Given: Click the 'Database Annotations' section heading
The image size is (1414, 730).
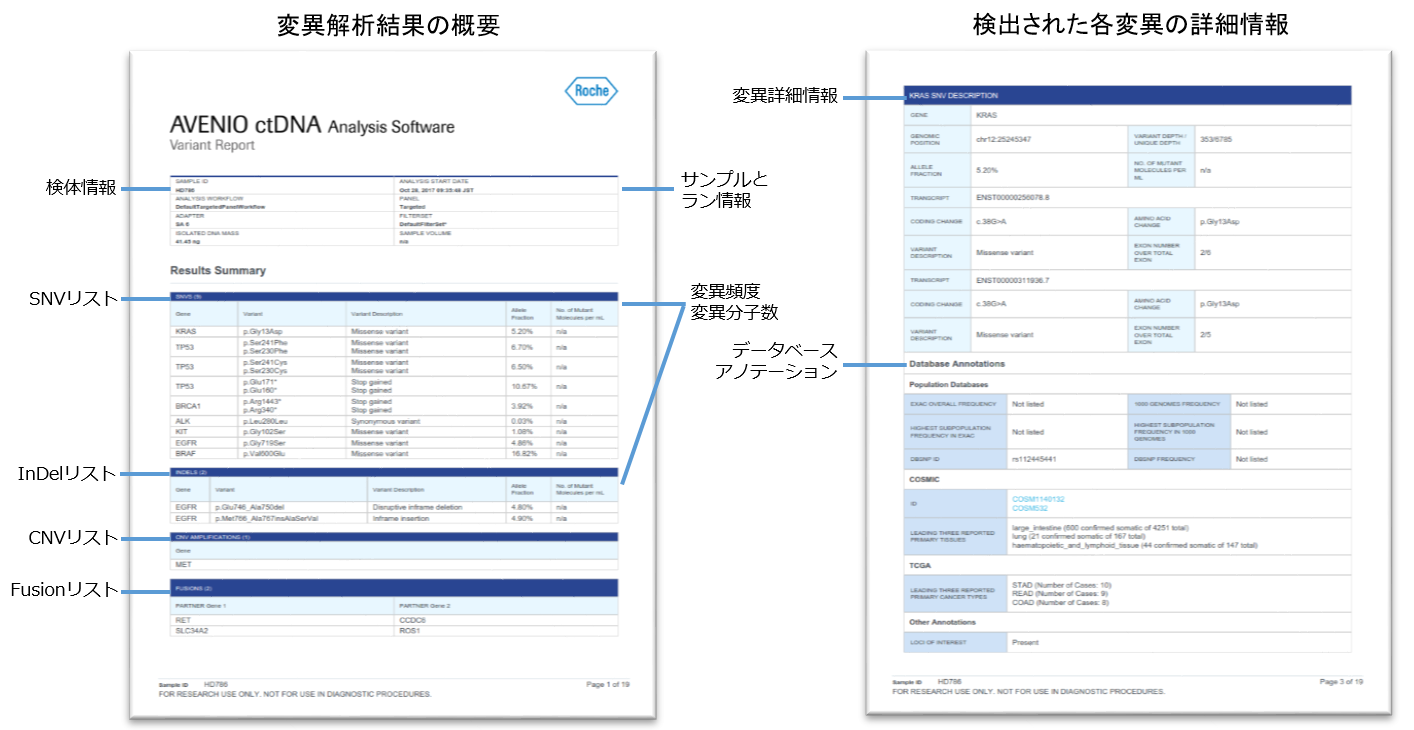Looking at the screenshot, I should [x=956, y=363].
